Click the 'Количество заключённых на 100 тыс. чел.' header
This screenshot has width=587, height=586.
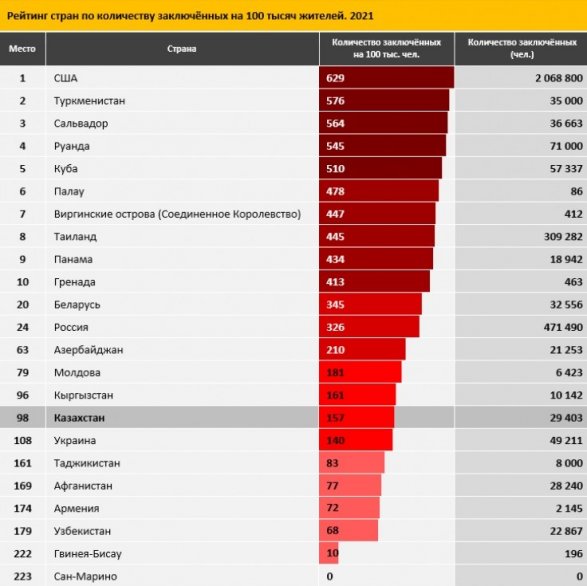point(387,49)
